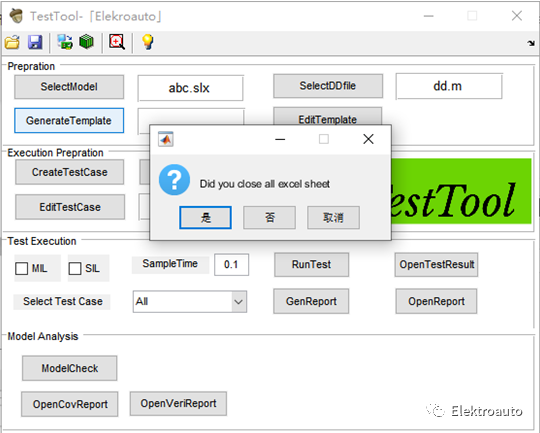Confirm dialog with the 是 button
540x433 pixels.
(x=205, y=218)
